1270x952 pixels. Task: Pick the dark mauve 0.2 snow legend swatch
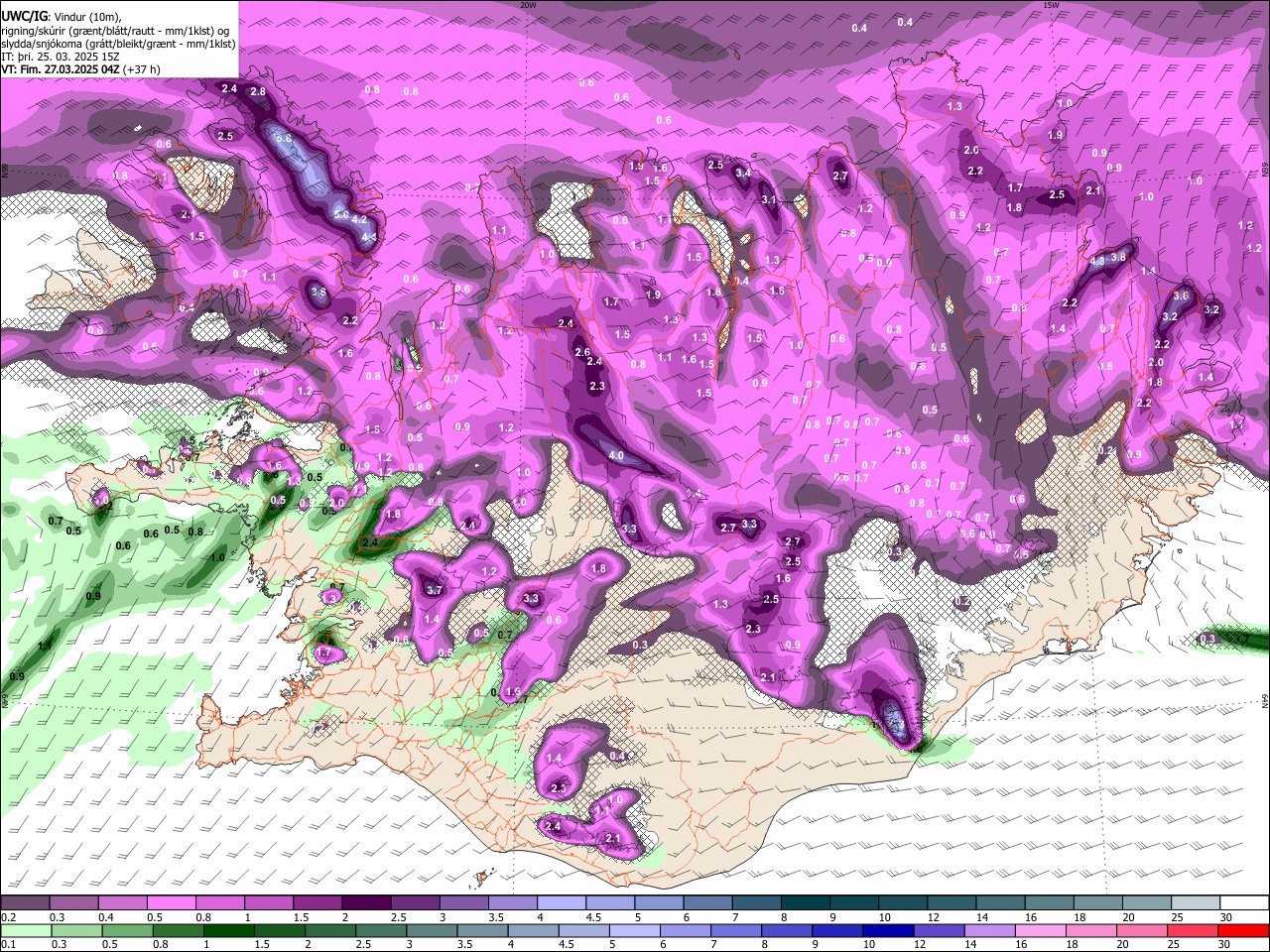click(x=25, y=902)
